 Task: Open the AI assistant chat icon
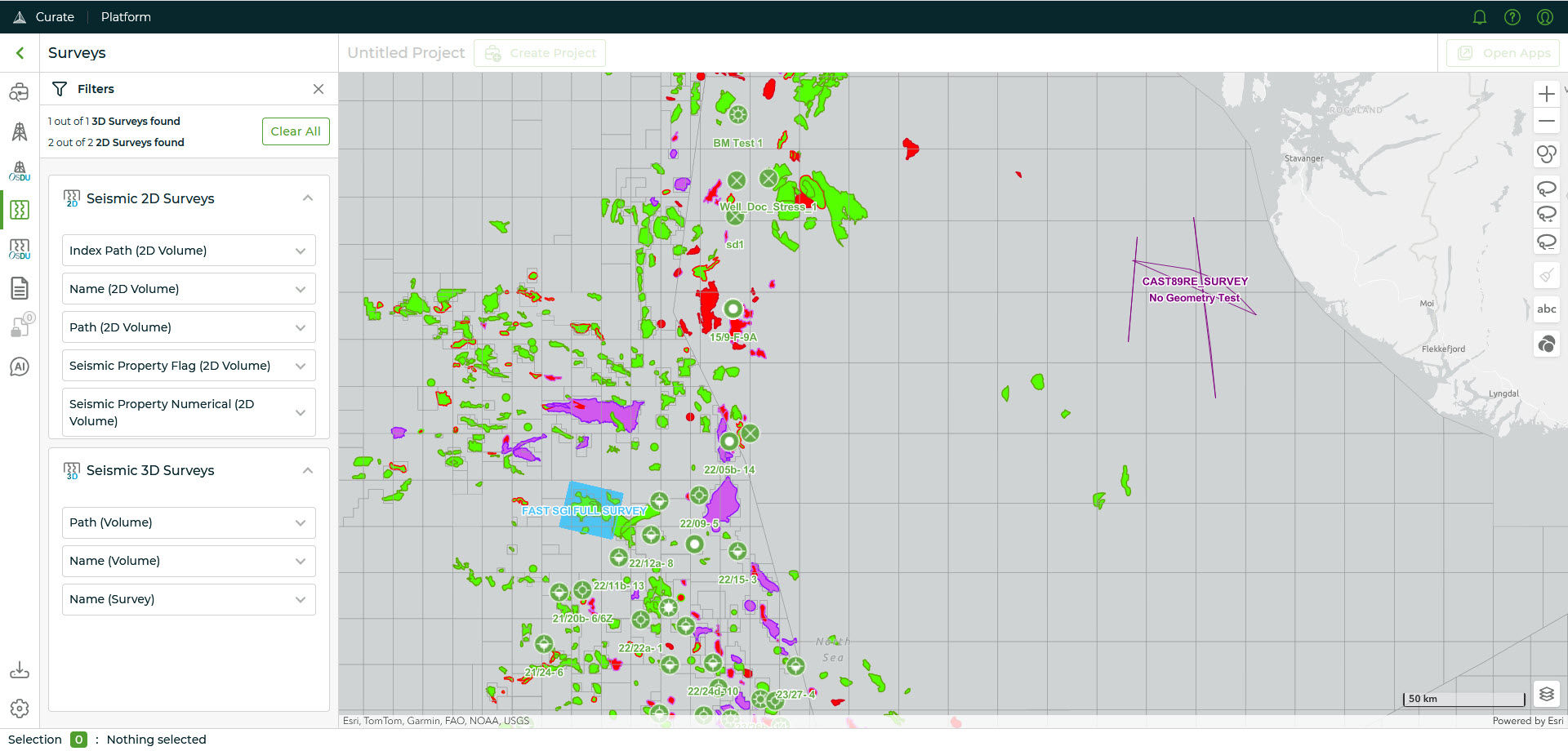[x=20, y=367]
